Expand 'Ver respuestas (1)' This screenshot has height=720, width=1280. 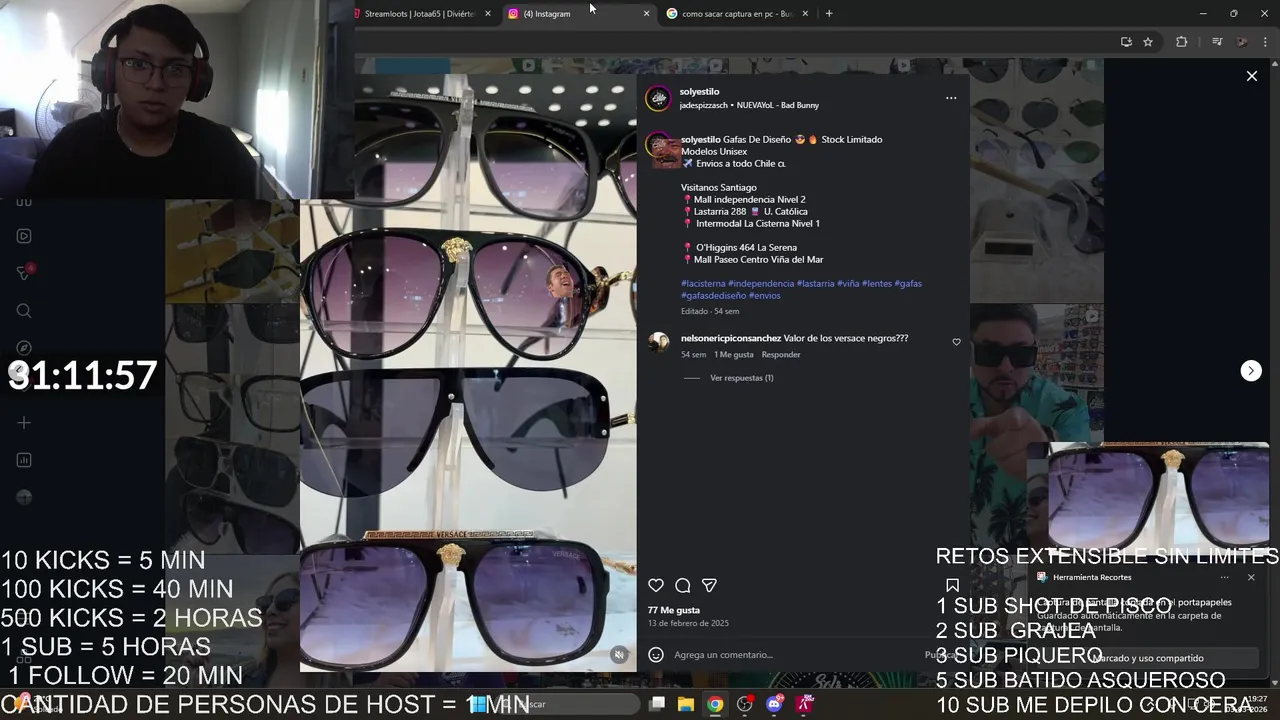(x=742, y=378)
